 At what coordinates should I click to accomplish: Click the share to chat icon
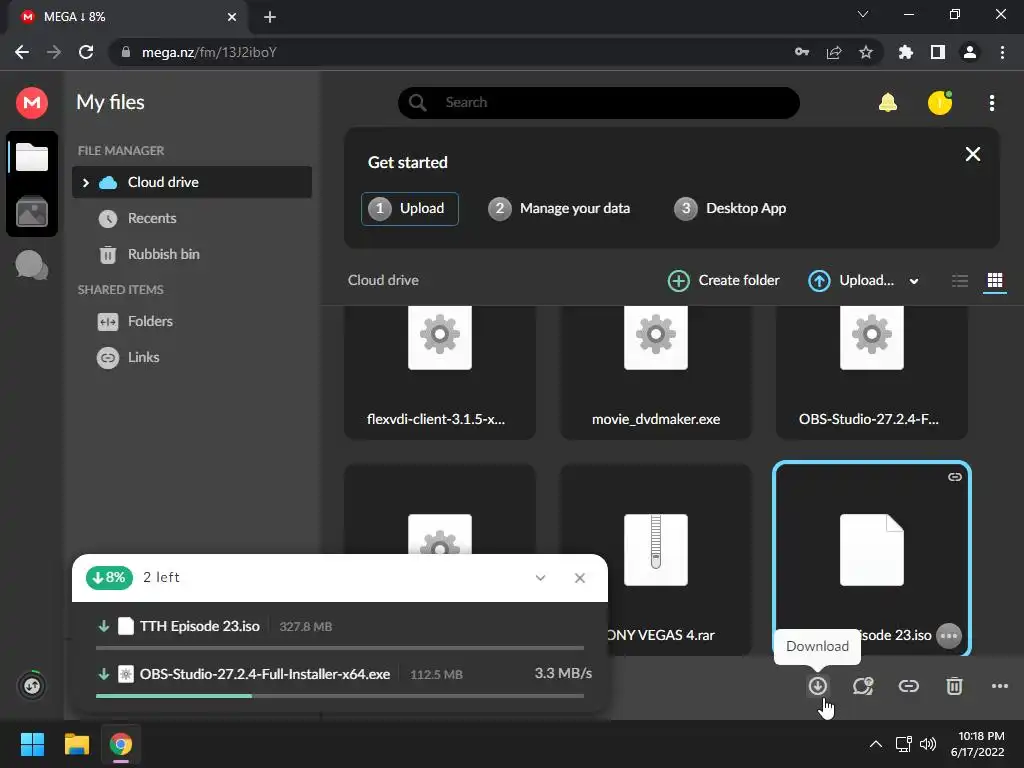point(863,686)
